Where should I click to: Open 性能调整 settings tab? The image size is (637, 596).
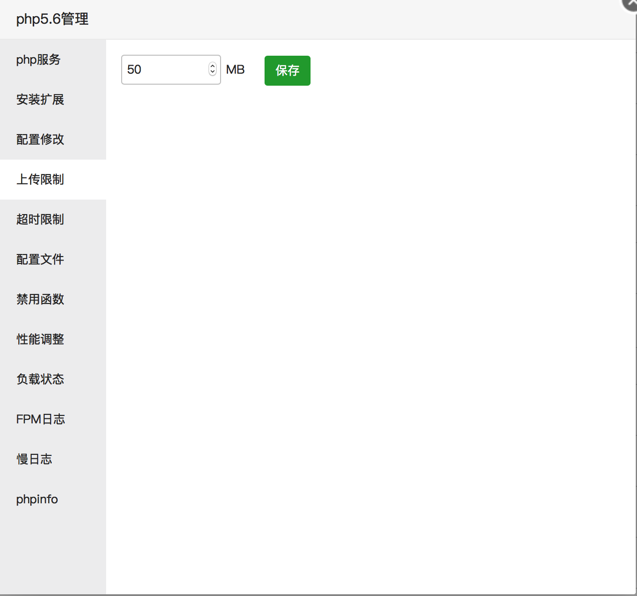53,339
